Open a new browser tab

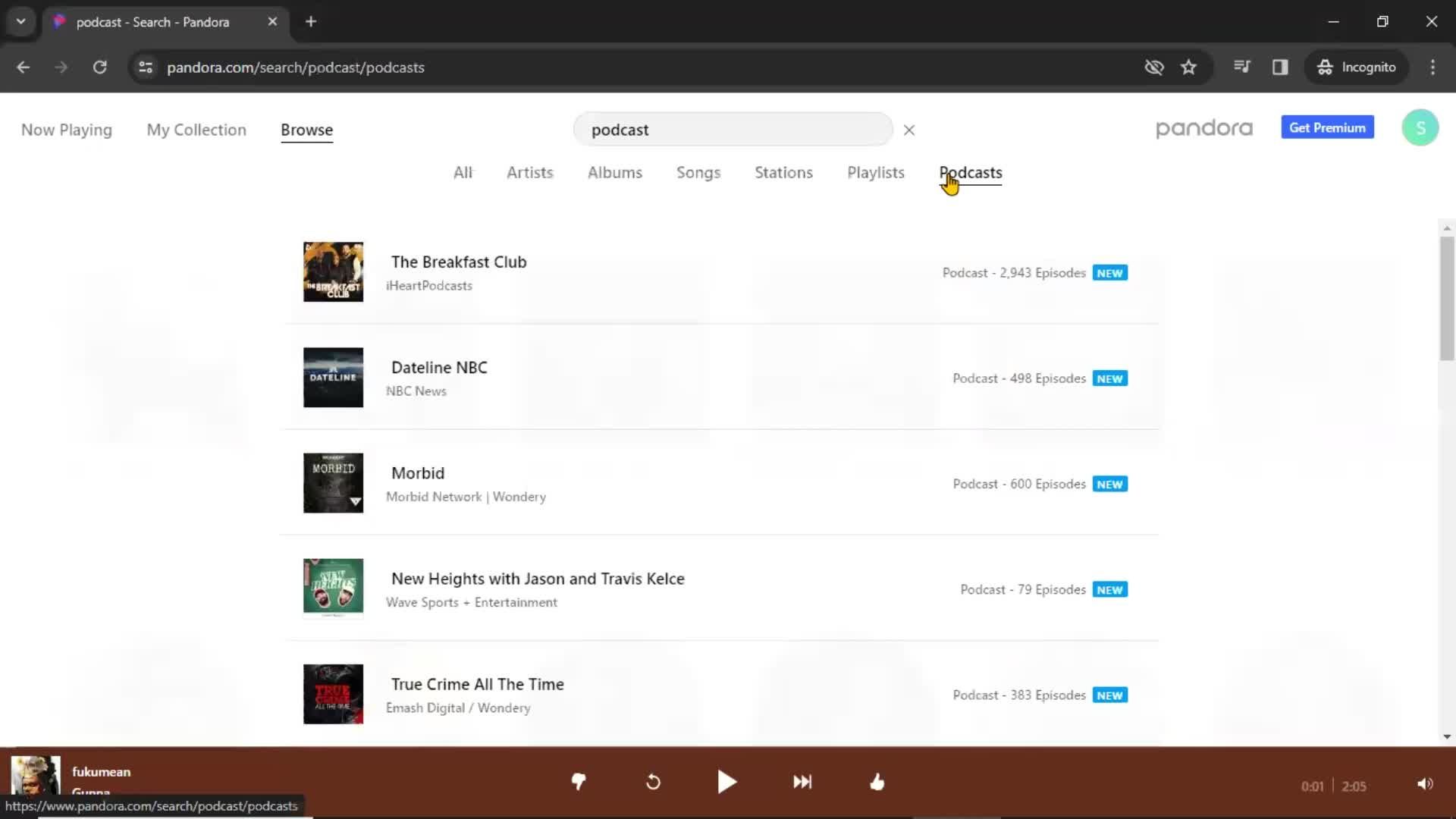[x=311, y=22]
